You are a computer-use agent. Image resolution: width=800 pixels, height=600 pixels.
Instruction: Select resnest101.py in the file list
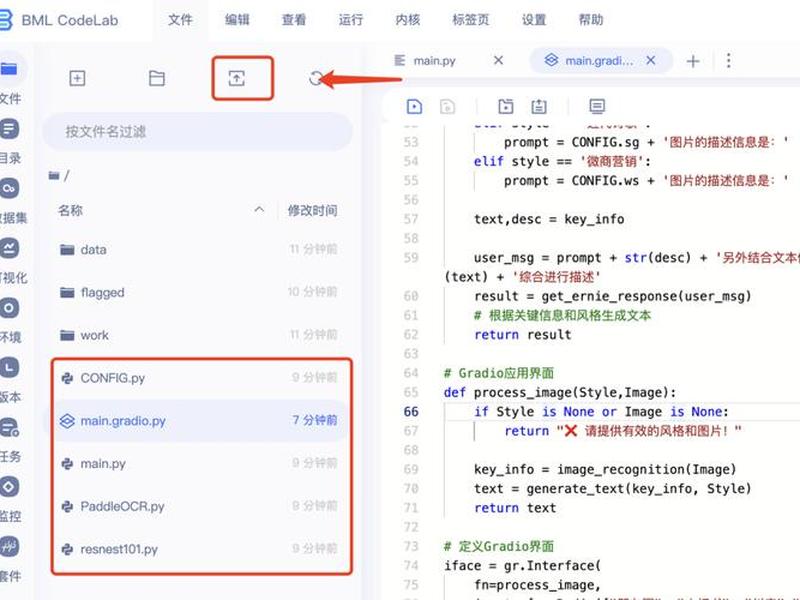click(x=200, y=549)
